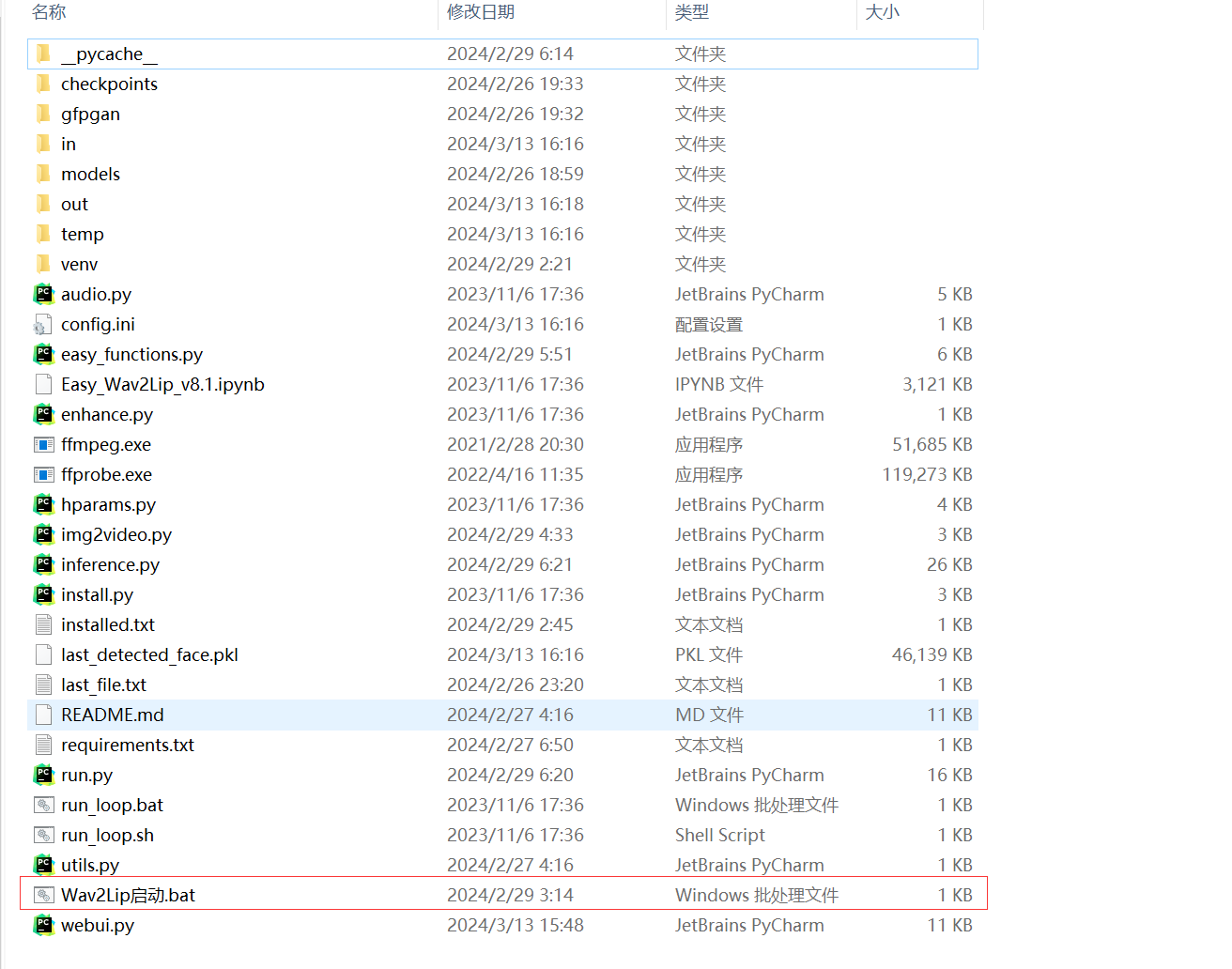Click the batch file icon of run_loop.bat
This screenshot has height=969, width=1232.
click(x=43, y=805)
